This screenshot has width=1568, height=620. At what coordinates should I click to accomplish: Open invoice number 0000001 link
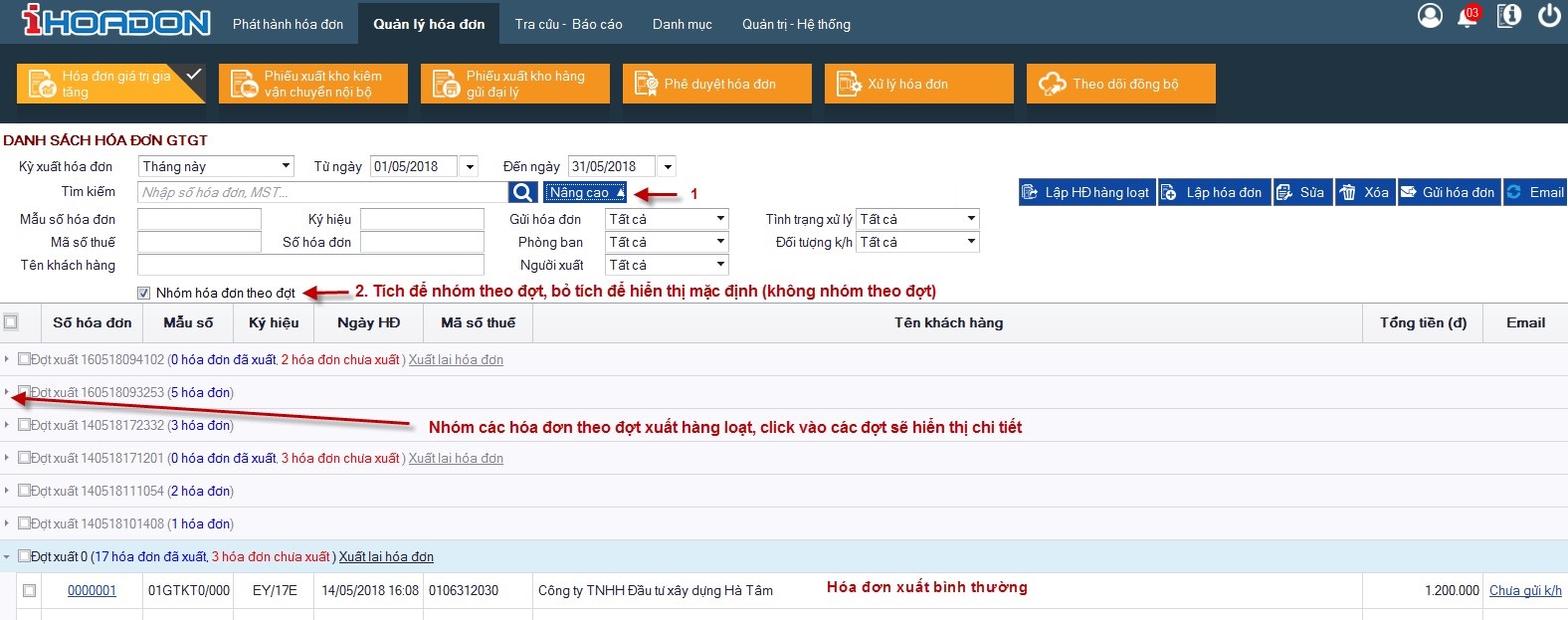(x=92, y=590)
